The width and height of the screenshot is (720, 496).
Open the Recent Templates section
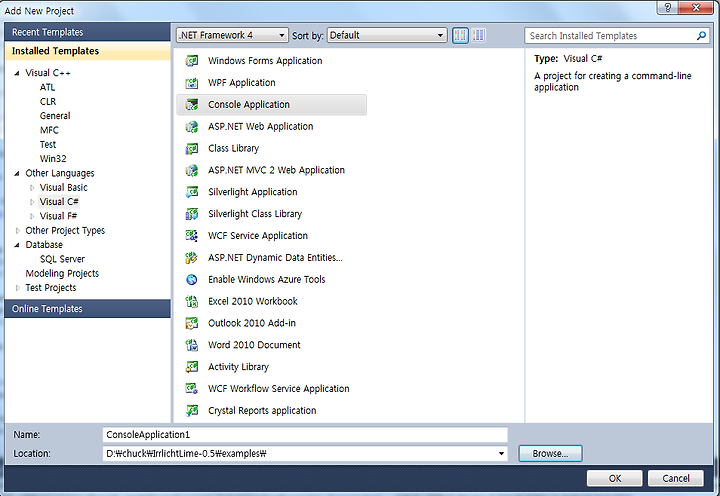[x=87, y=32]
